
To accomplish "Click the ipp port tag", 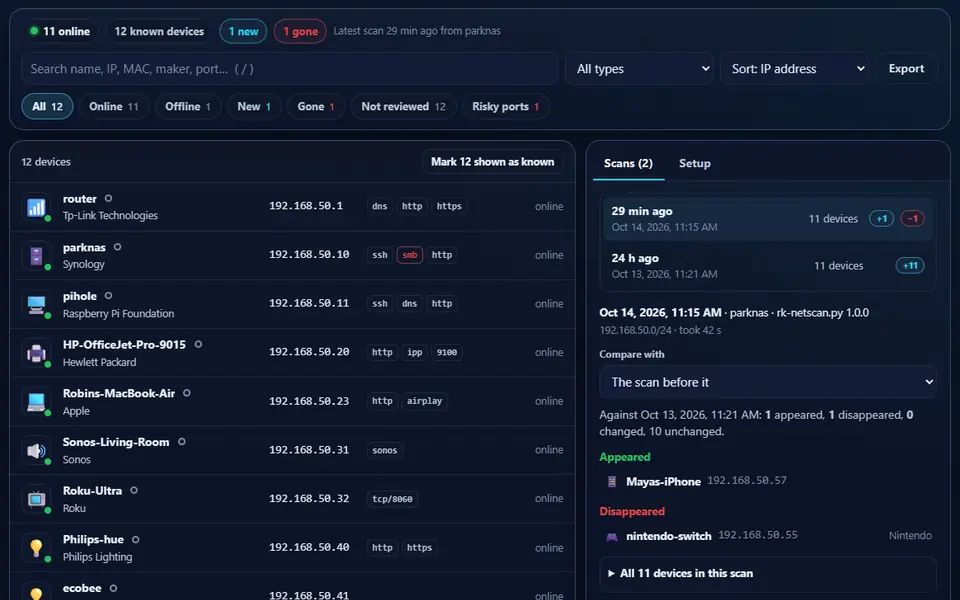I will [x=414, y=353].
